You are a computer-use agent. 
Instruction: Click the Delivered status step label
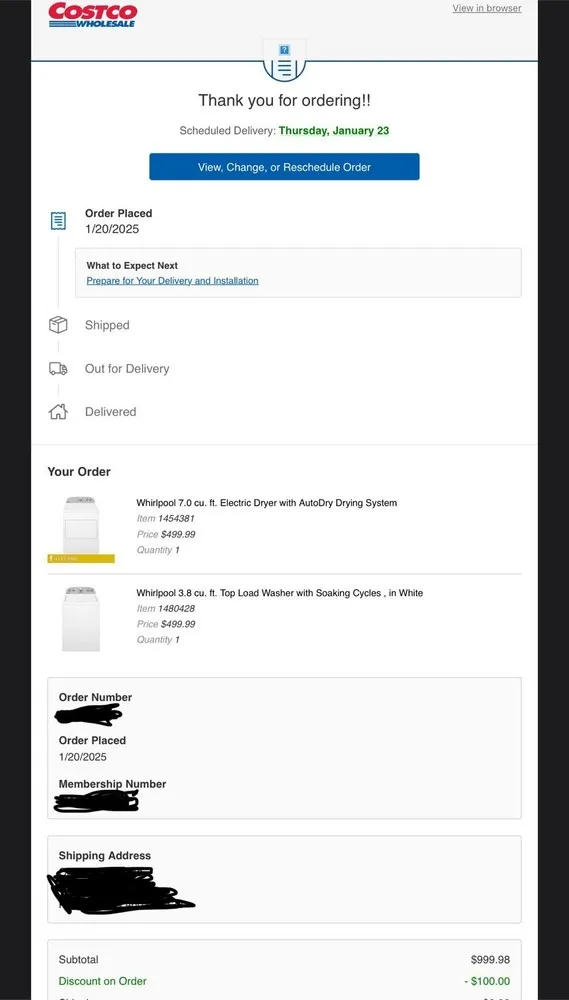click(110, 412)
